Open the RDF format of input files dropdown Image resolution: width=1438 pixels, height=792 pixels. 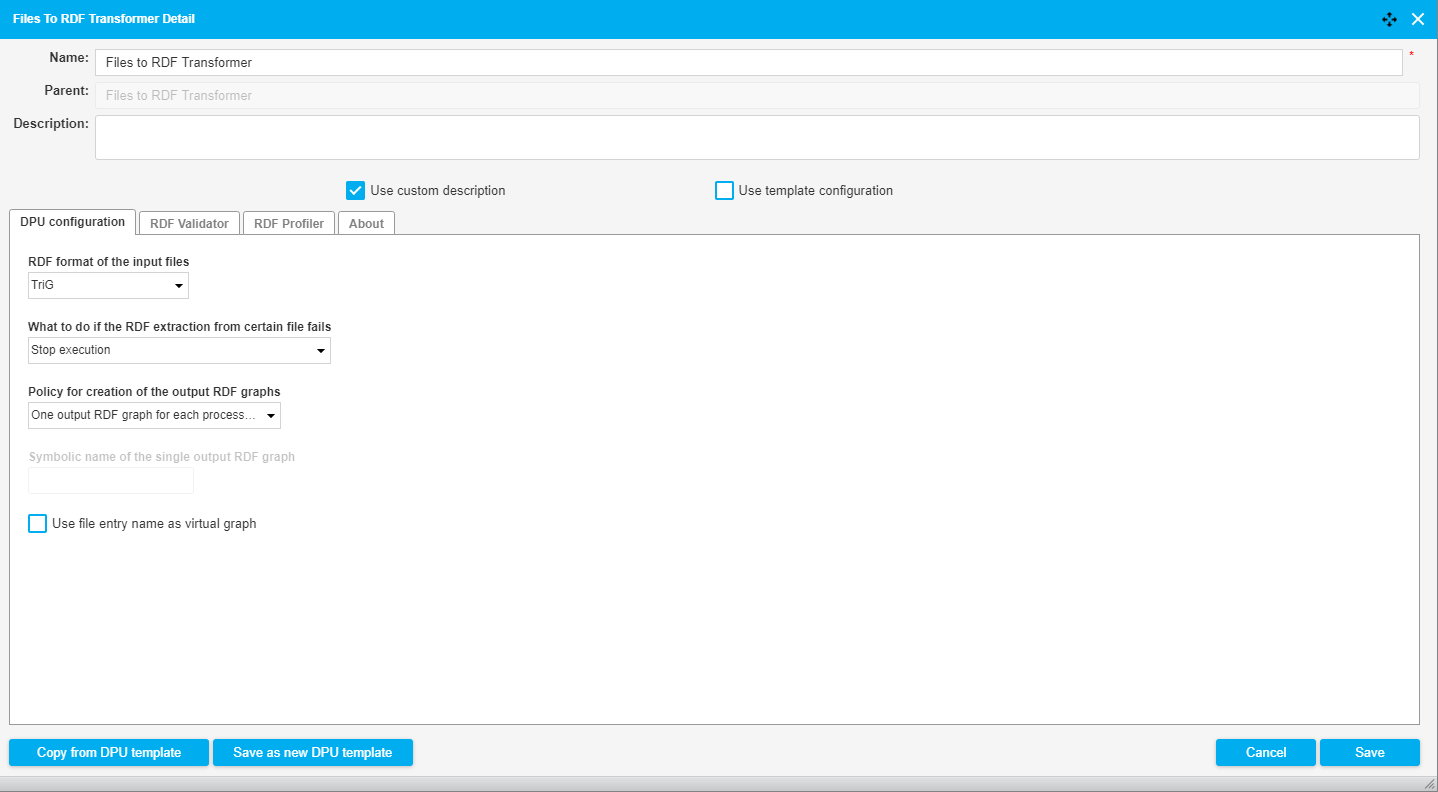108,286
